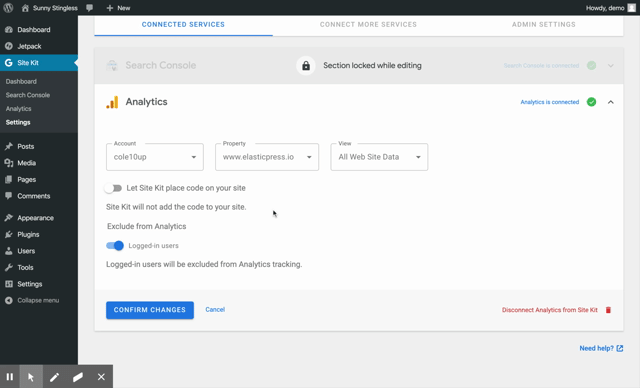The height and width of the screenshot is (388, 640).
Task: Open Site Kit Settings submenu
Action: click(18, 122)
